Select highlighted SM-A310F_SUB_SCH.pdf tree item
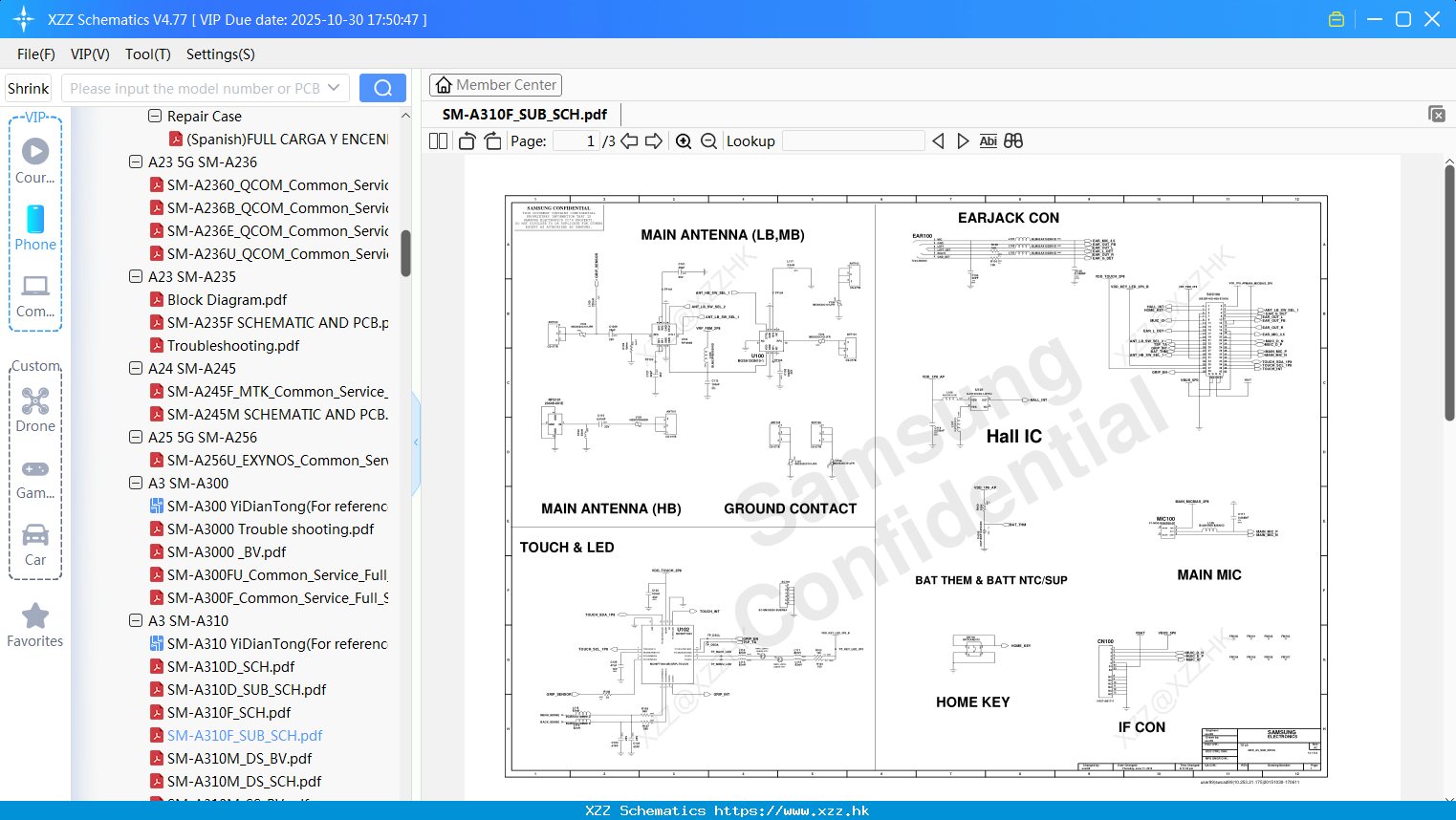 coord(245,735)
